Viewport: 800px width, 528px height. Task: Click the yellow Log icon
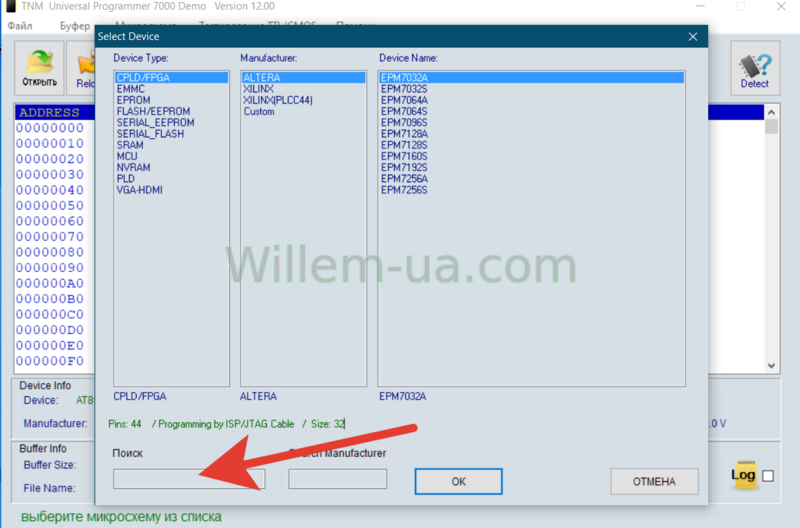[x=743, y=475]
